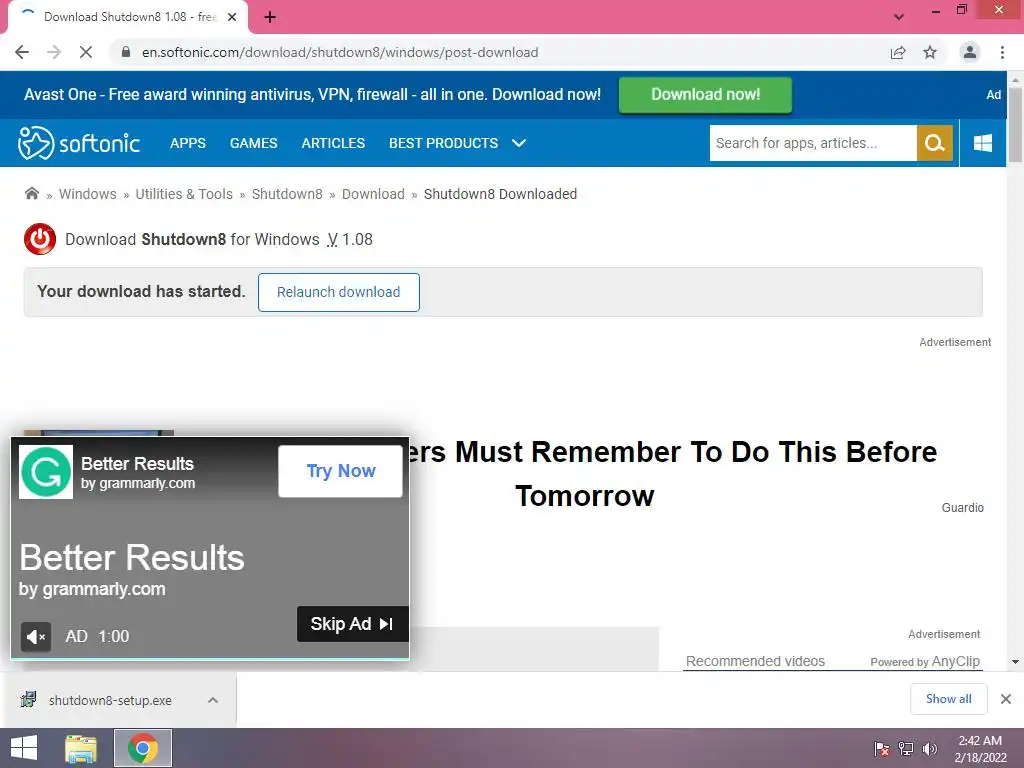Select the Windows platform icon

982,143
